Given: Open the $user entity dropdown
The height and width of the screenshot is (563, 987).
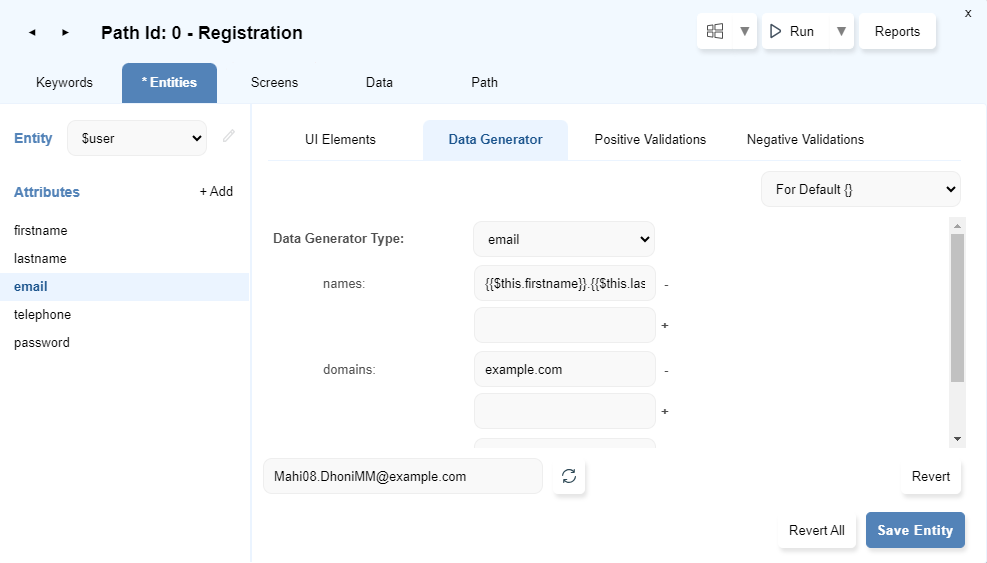Looking at the screenshot, I should [137, 138].
